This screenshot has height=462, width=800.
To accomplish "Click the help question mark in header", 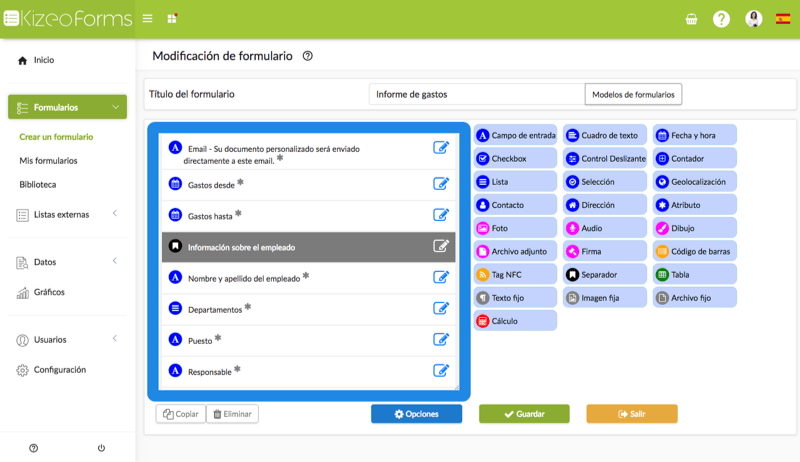I will pyautogui.click(x=721, y=19).
